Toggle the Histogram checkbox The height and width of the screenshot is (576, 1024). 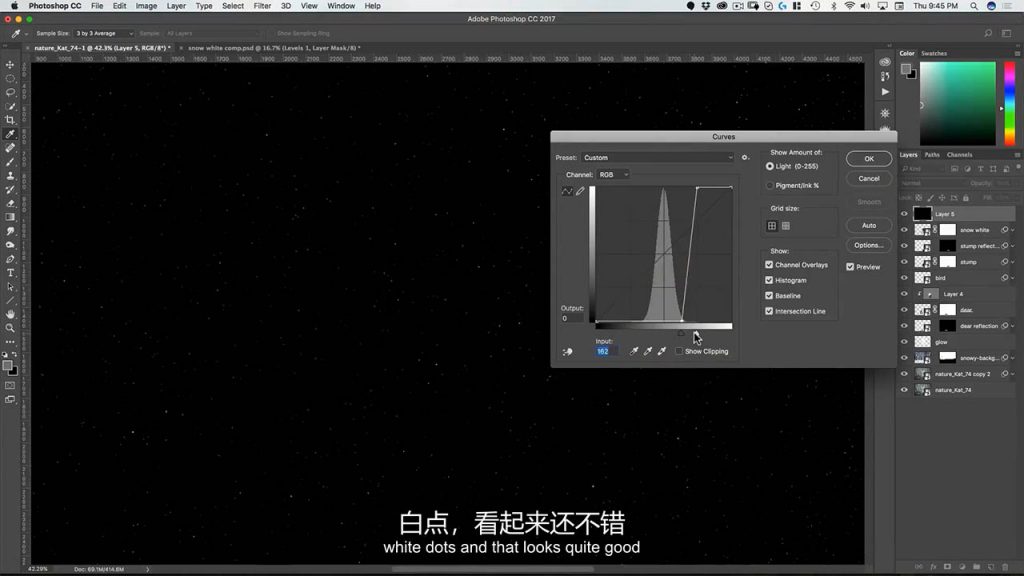pos(769,280)
